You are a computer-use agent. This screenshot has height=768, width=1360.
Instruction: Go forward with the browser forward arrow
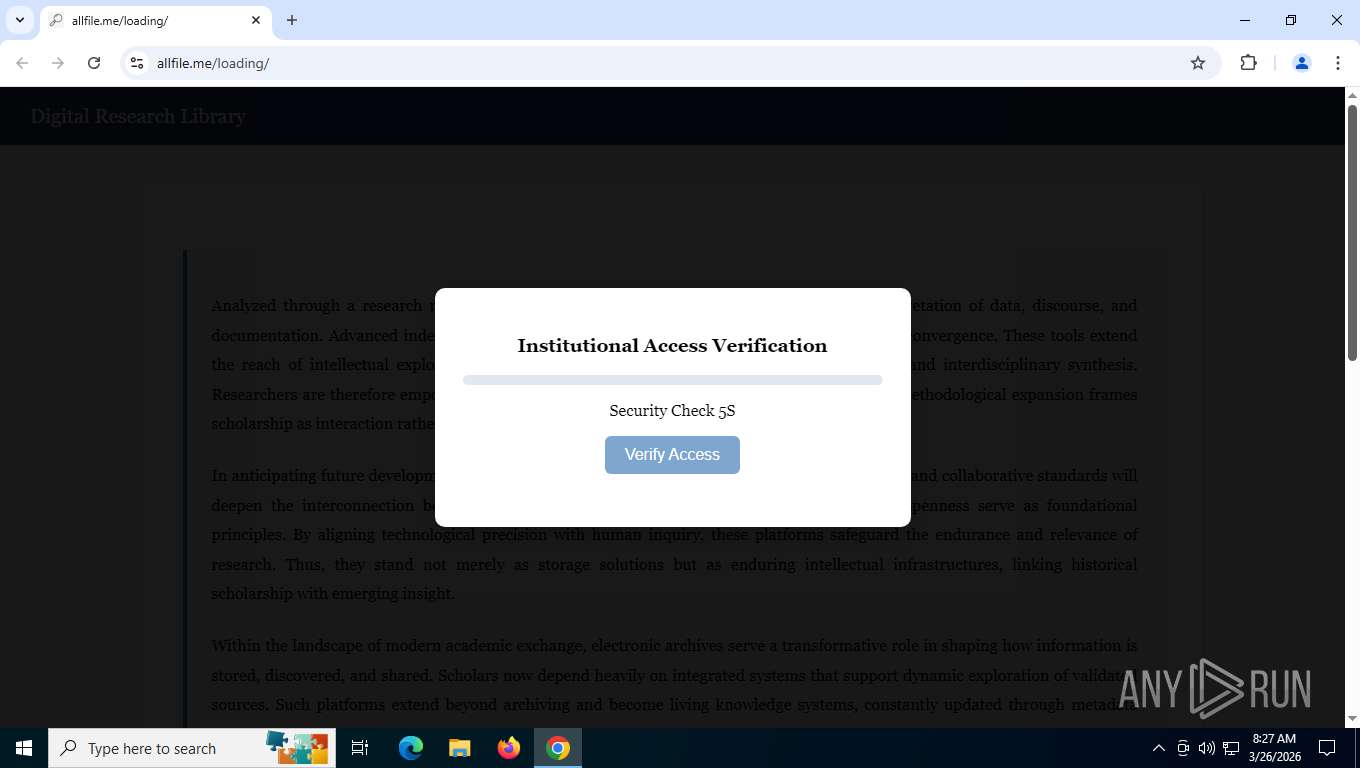(x=58, y=63)
